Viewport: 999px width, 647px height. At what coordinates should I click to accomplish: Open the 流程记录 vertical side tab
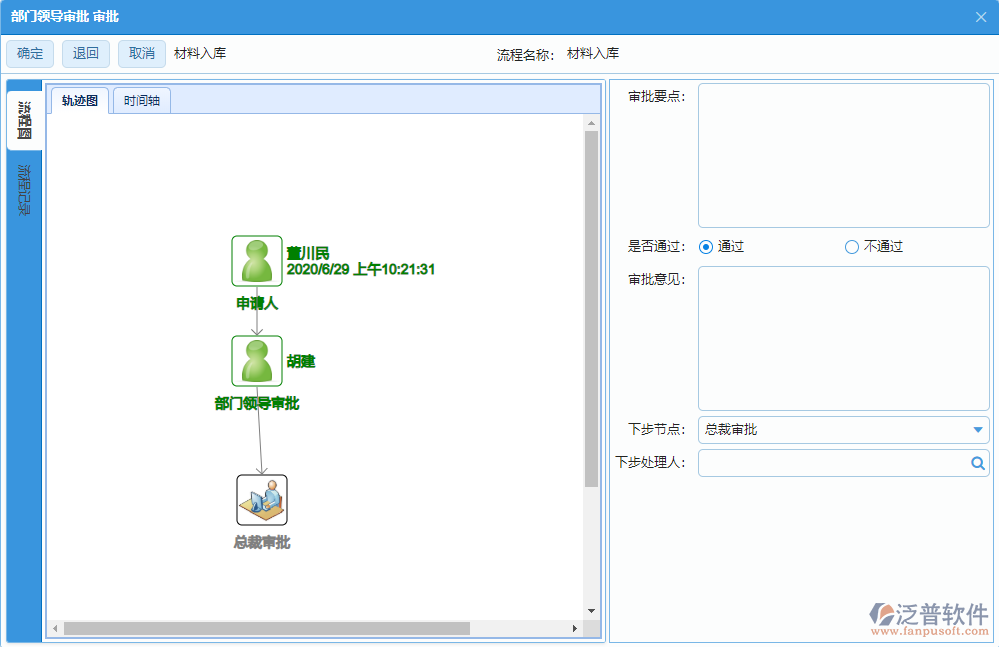pos(24,190)
